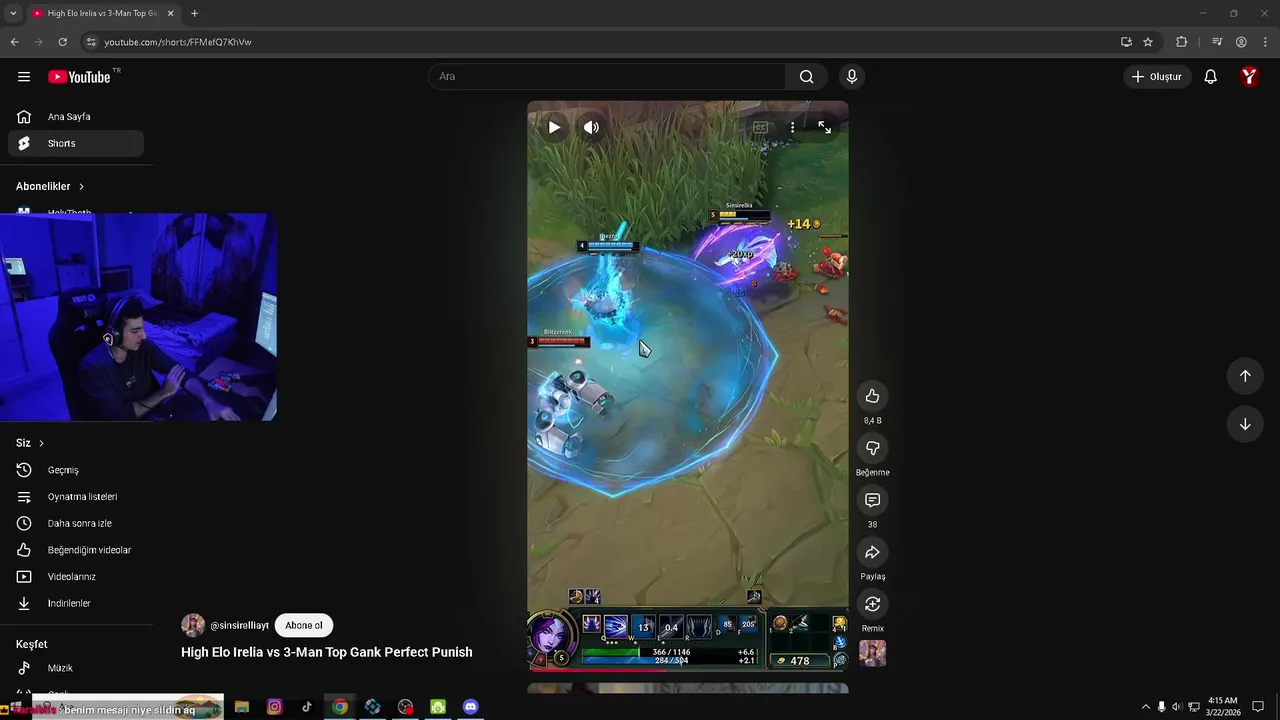Show hidden system tray icons
The image size is (1280, 720).
1146,707
